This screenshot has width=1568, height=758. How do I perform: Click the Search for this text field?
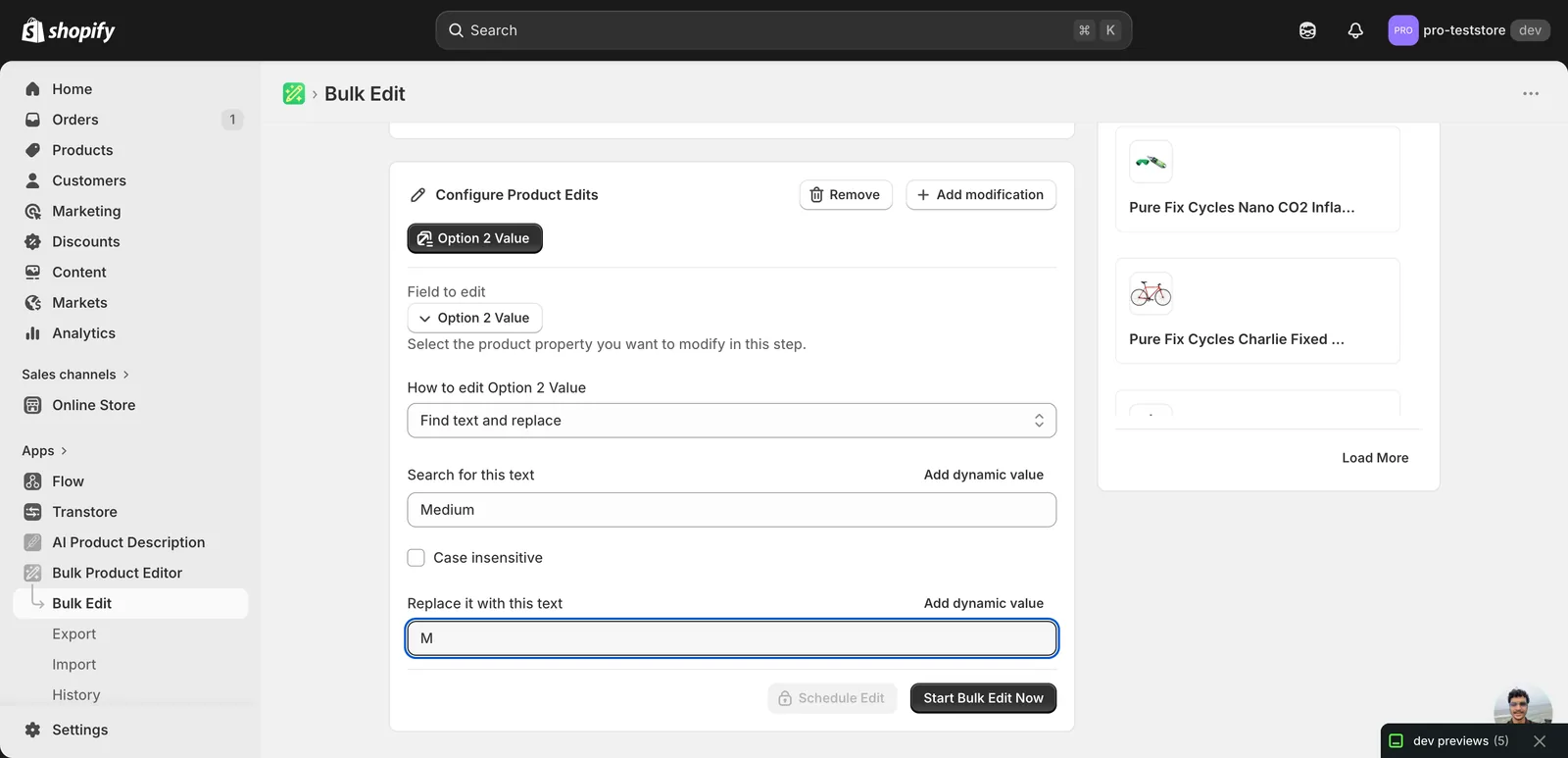point(731,510)
